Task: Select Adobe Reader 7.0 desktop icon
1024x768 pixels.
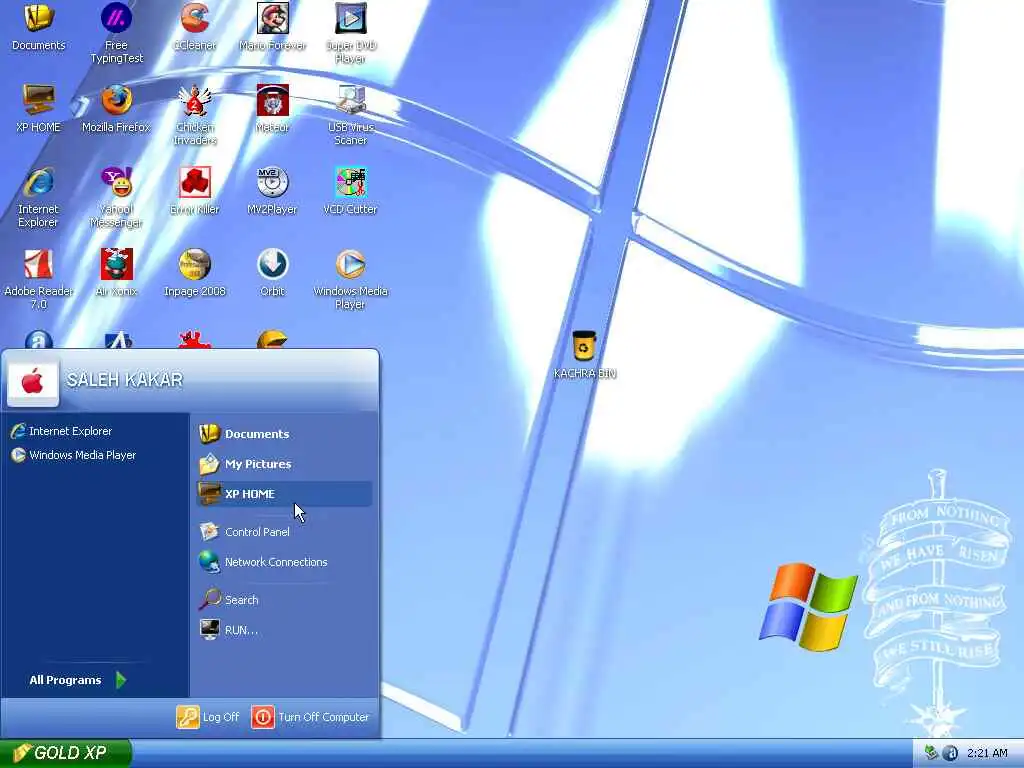Action: coord(39,279)
